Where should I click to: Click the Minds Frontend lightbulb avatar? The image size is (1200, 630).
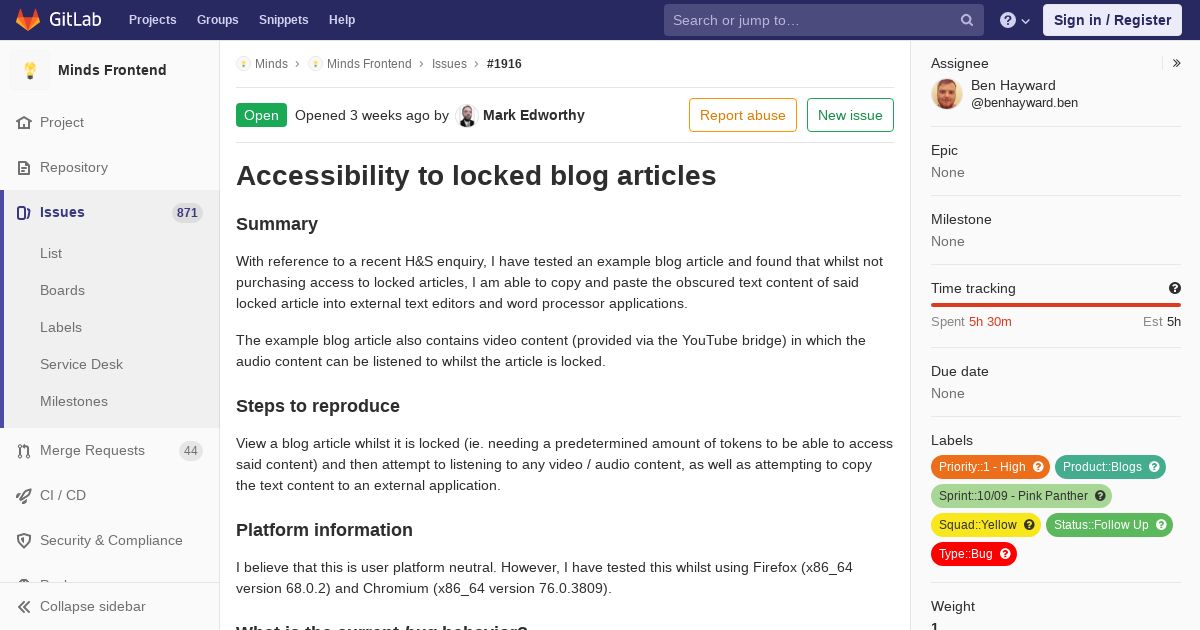pos(30,70)
